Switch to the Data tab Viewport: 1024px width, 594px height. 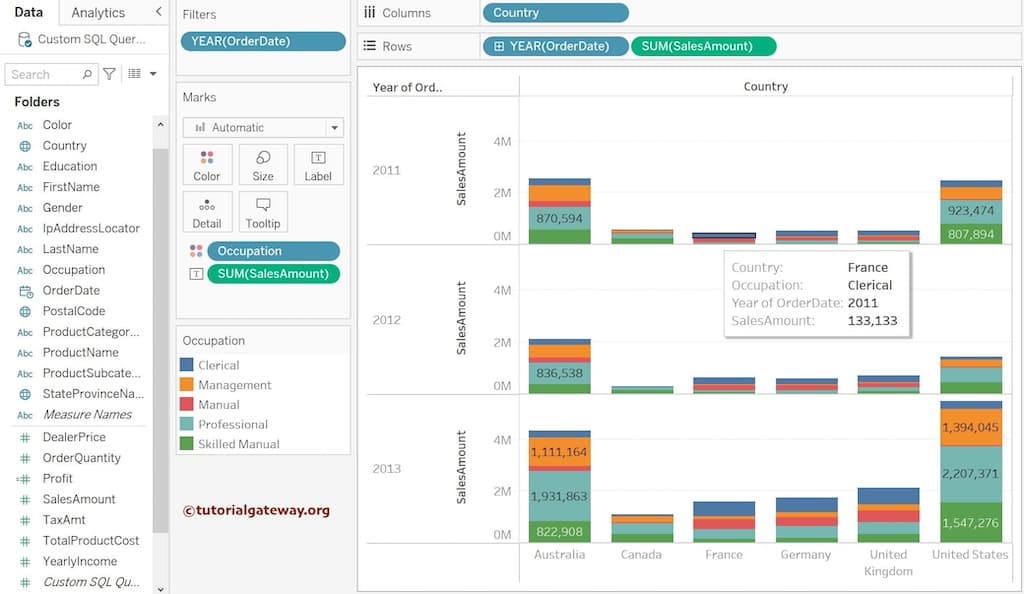coord(29,12)
